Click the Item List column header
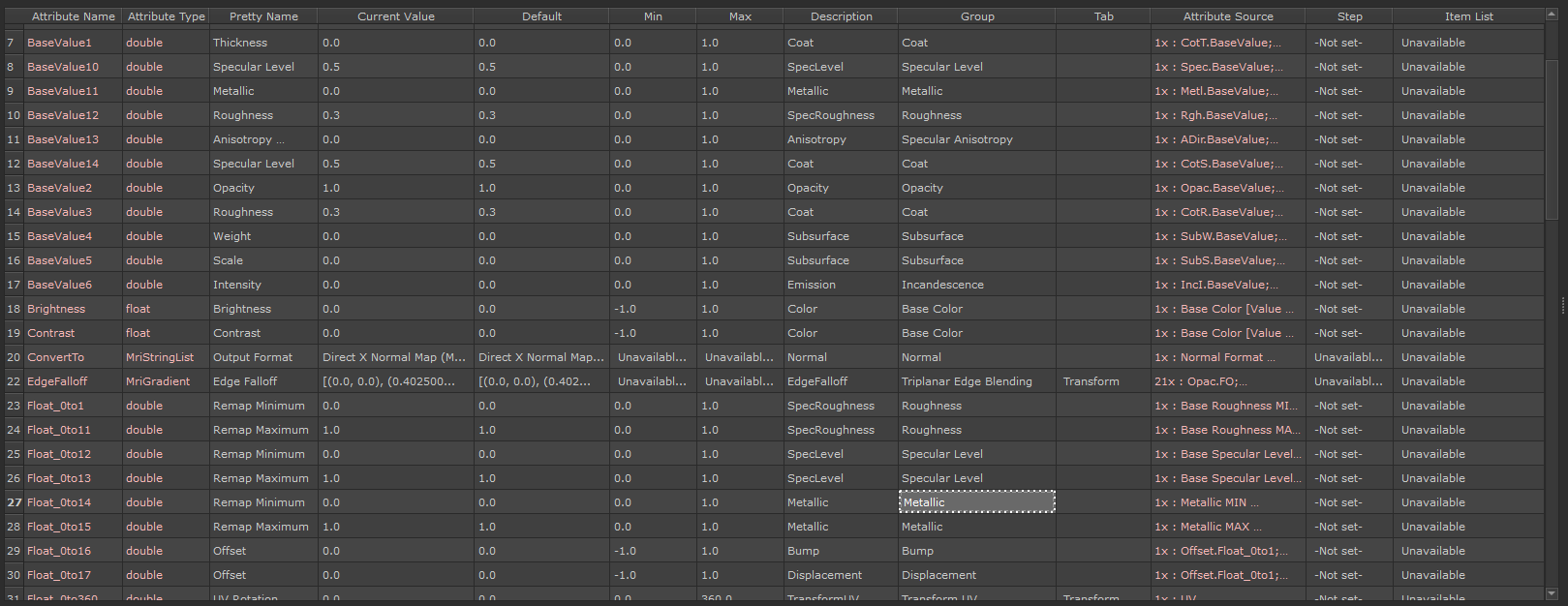 [x=1468, y=16]
